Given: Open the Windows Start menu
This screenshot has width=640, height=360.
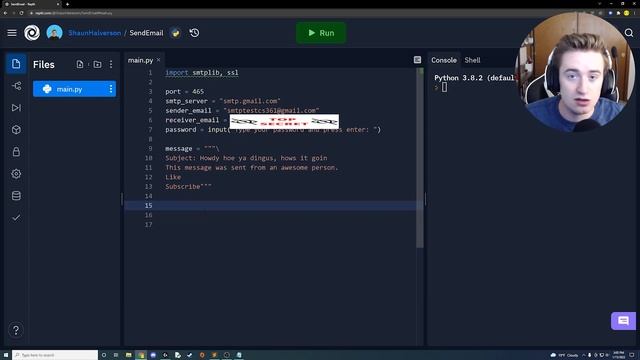Looking at the screenshot, I should point(6,355).
